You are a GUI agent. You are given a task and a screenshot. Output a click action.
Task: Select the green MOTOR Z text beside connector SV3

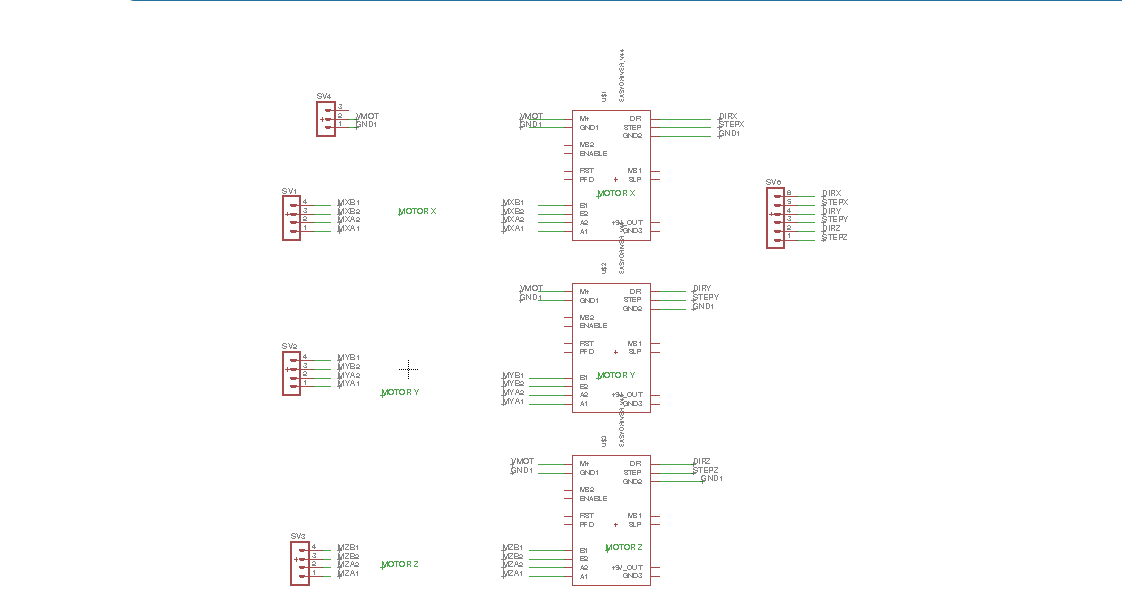[x=400, y=564]
